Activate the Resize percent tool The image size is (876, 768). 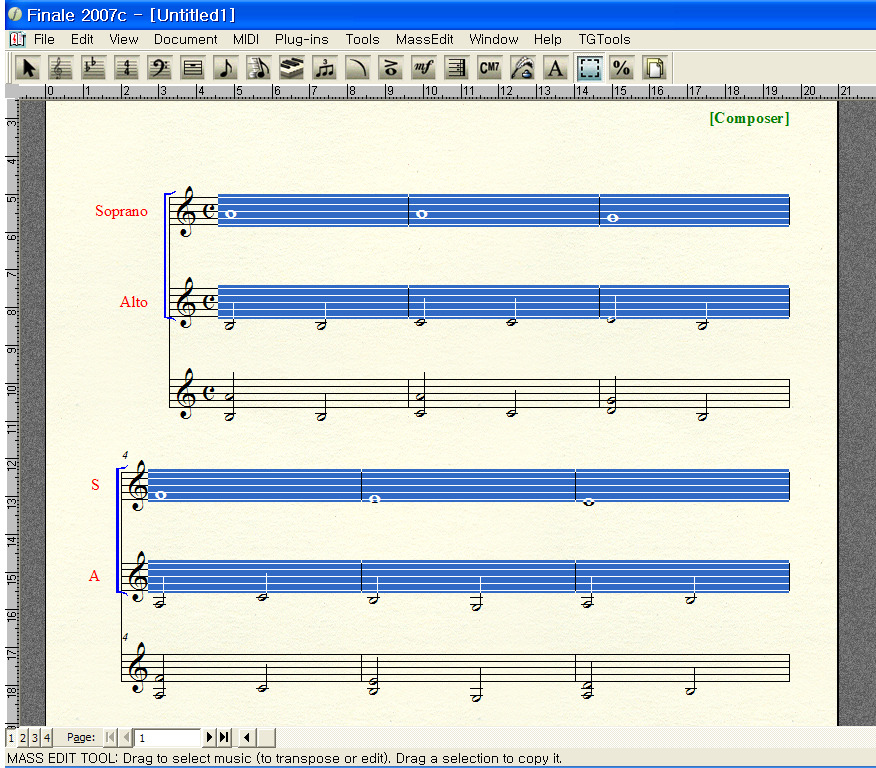[621, 68]
